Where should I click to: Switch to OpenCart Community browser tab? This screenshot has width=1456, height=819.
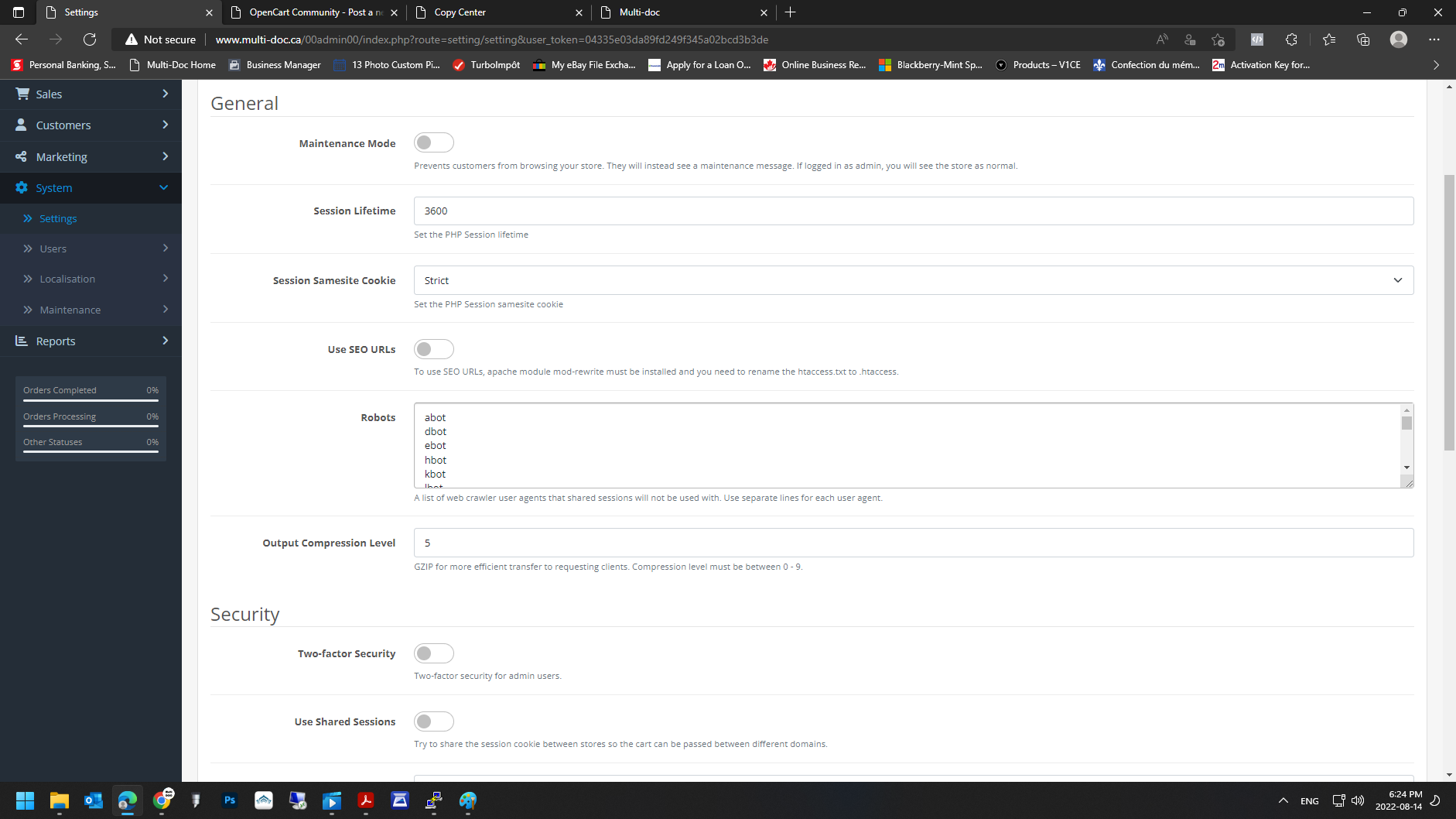pos(315,12)
